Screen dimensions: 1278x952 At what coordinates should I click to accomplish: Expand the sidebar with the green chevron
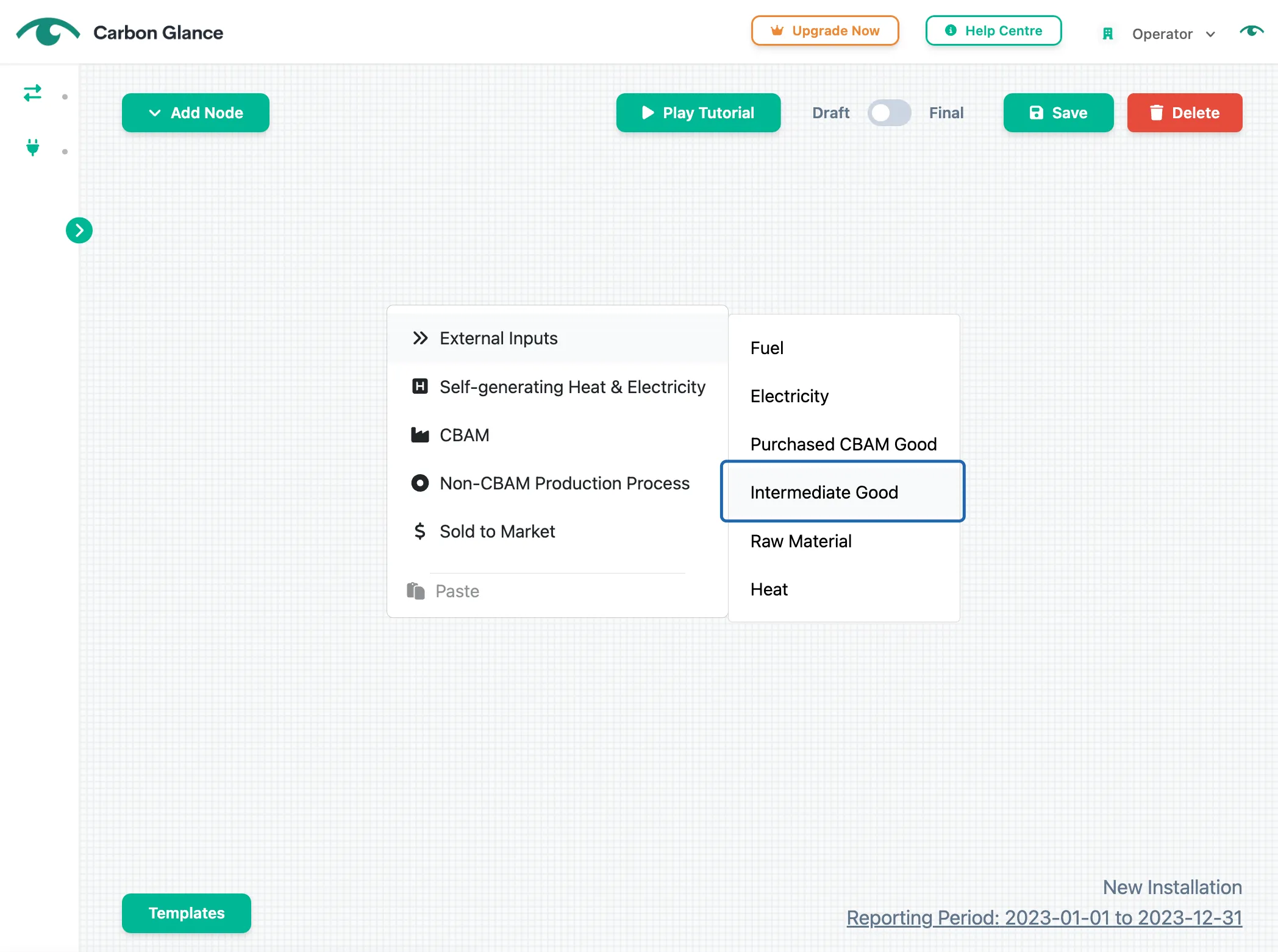click(x=79, y=230)
